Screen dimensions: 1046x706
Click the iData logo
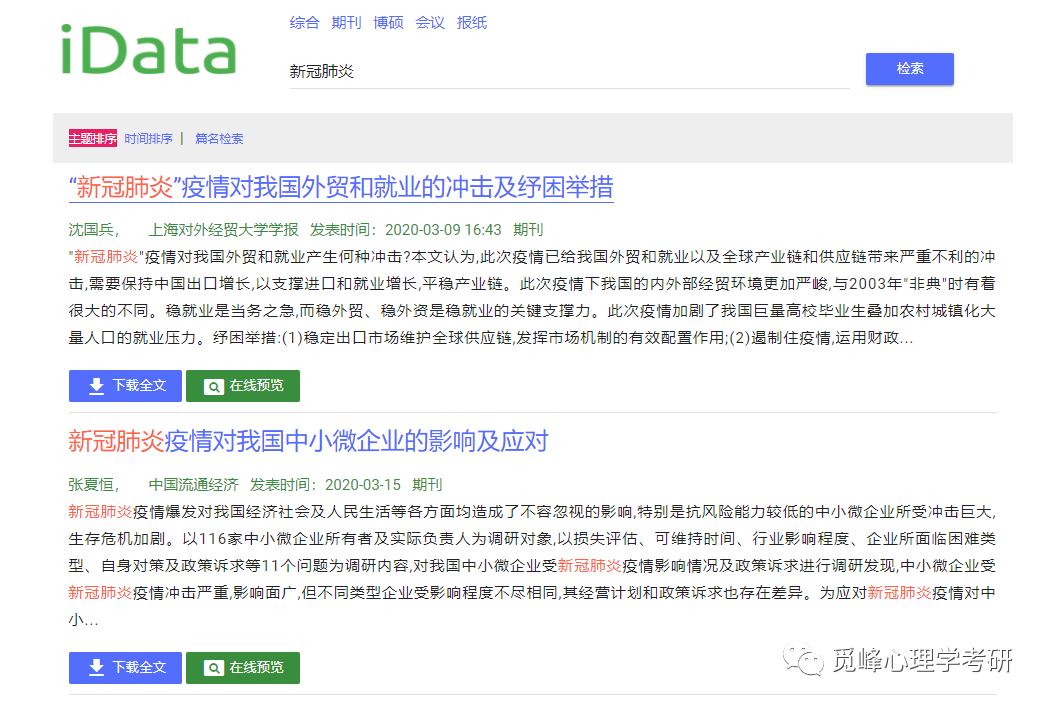[149, 50]
